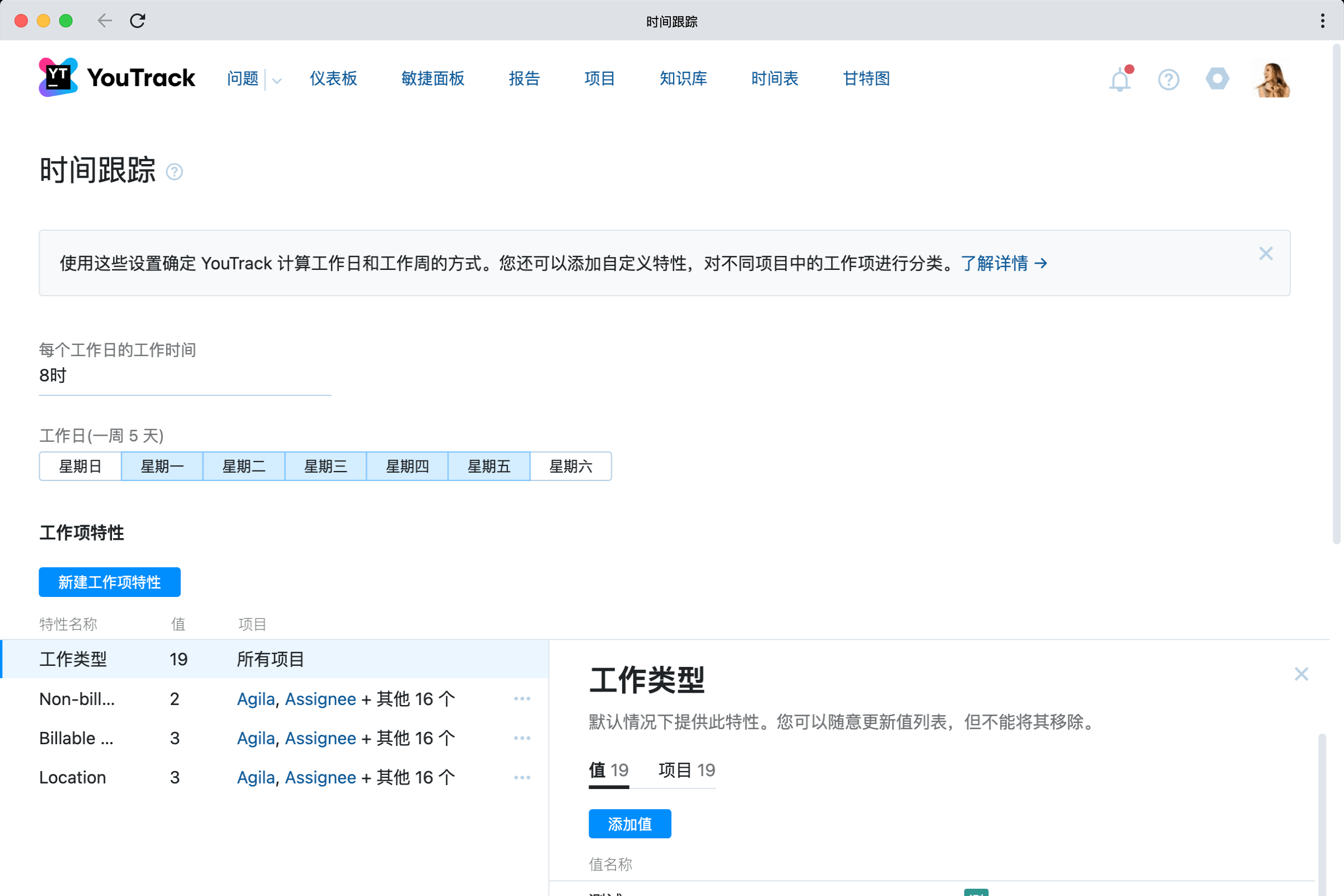1344x896 pixels.
Task: Click the help question mark in header
Action: pos(1168,80)
